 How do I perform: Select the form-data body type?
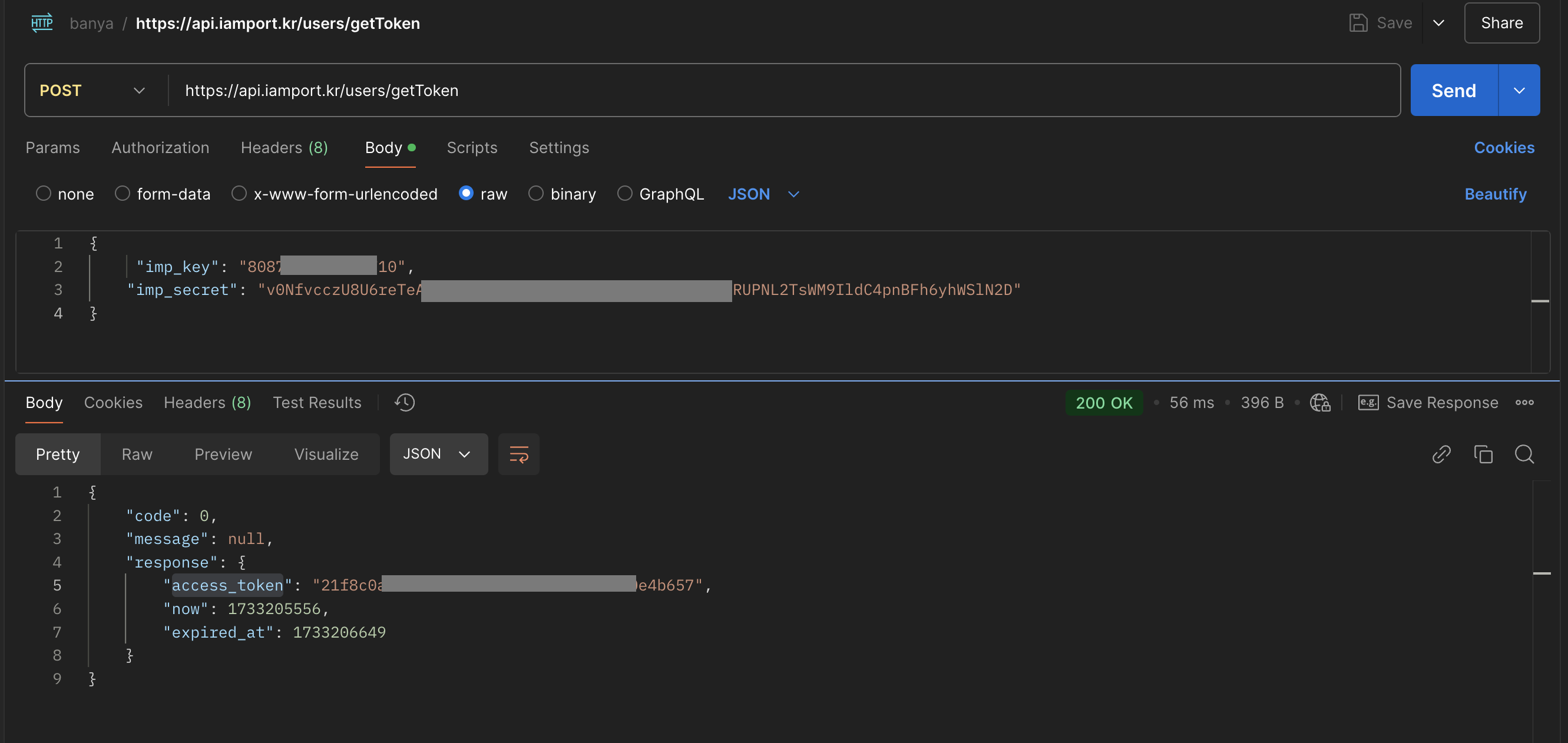(x=123, y=194)
